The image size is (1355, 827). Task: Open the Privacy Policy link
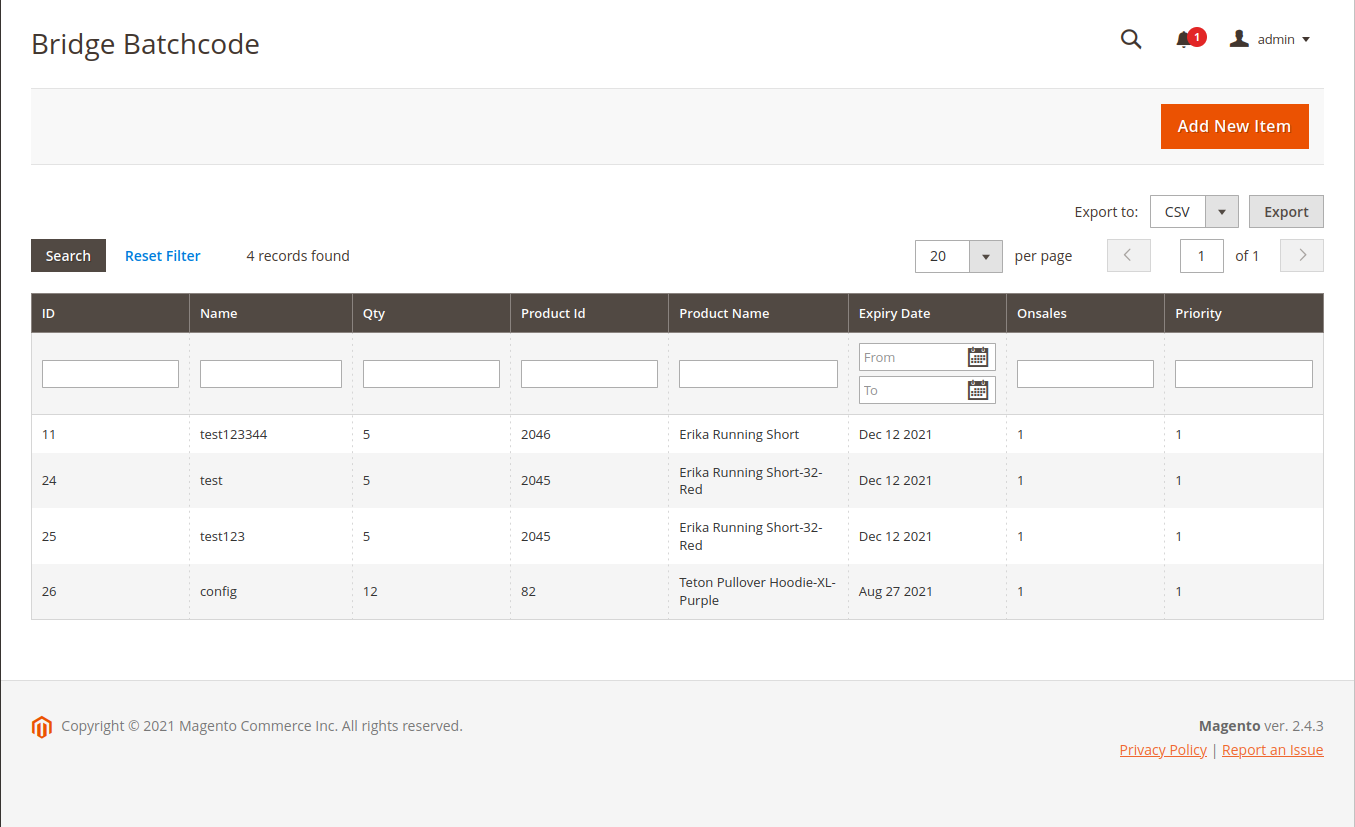pos(1162,750)
